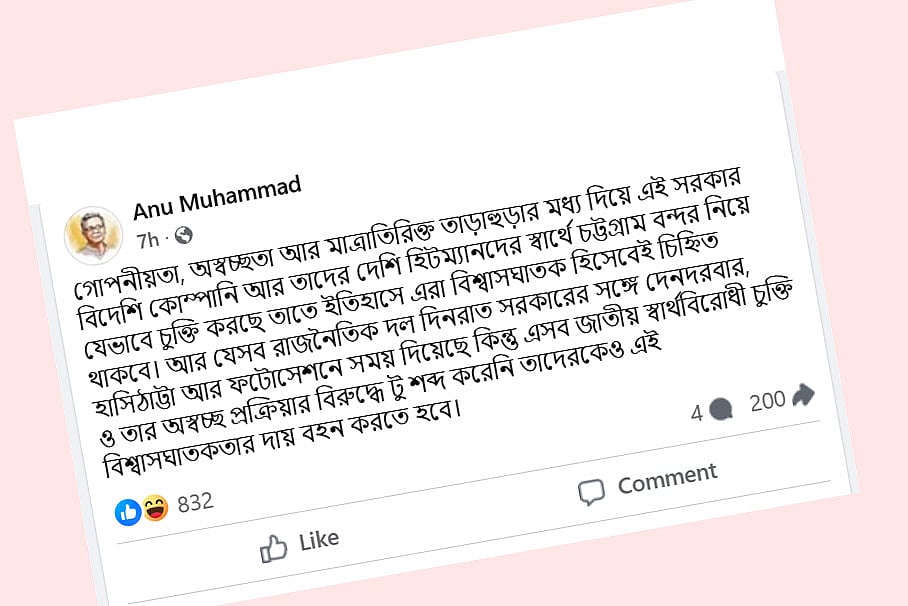Click the globe public privacy icon

[183, 236]
